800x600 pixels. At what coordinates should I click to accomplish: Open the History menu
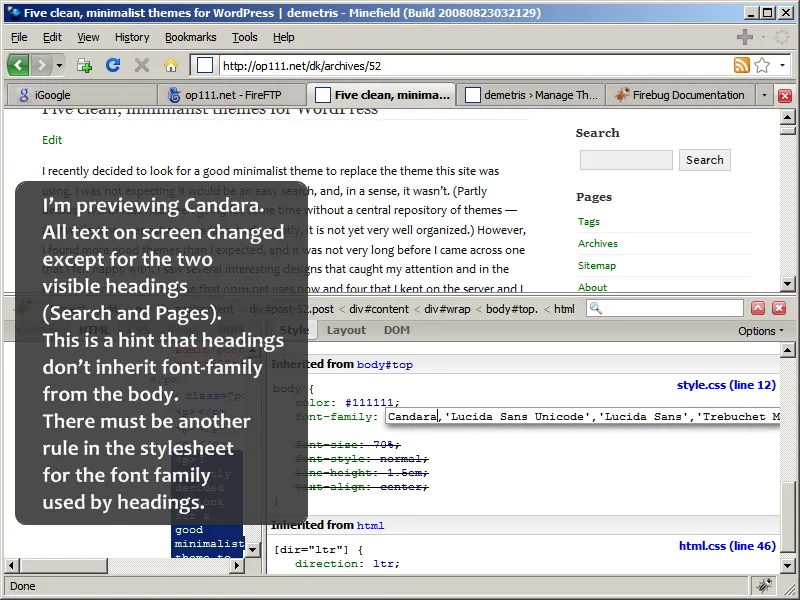pos(132,37)
